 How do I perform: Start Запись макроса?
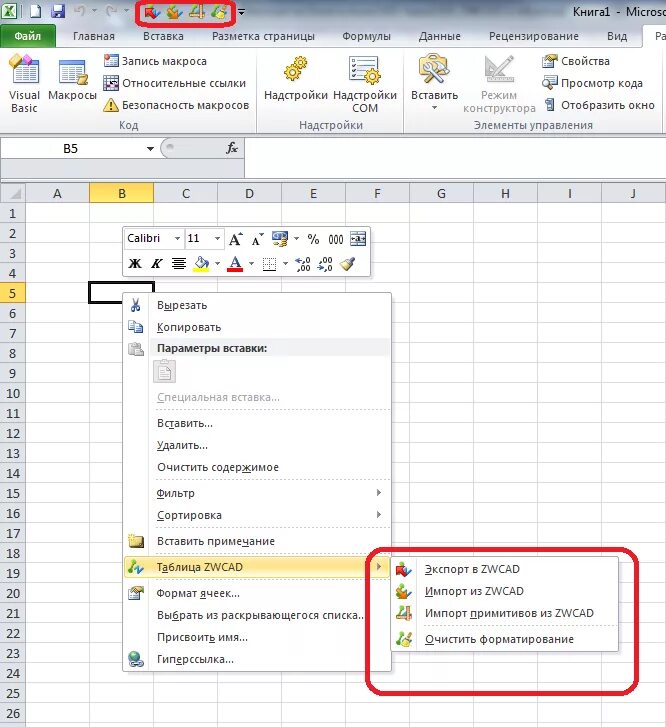tap(155, 61)
